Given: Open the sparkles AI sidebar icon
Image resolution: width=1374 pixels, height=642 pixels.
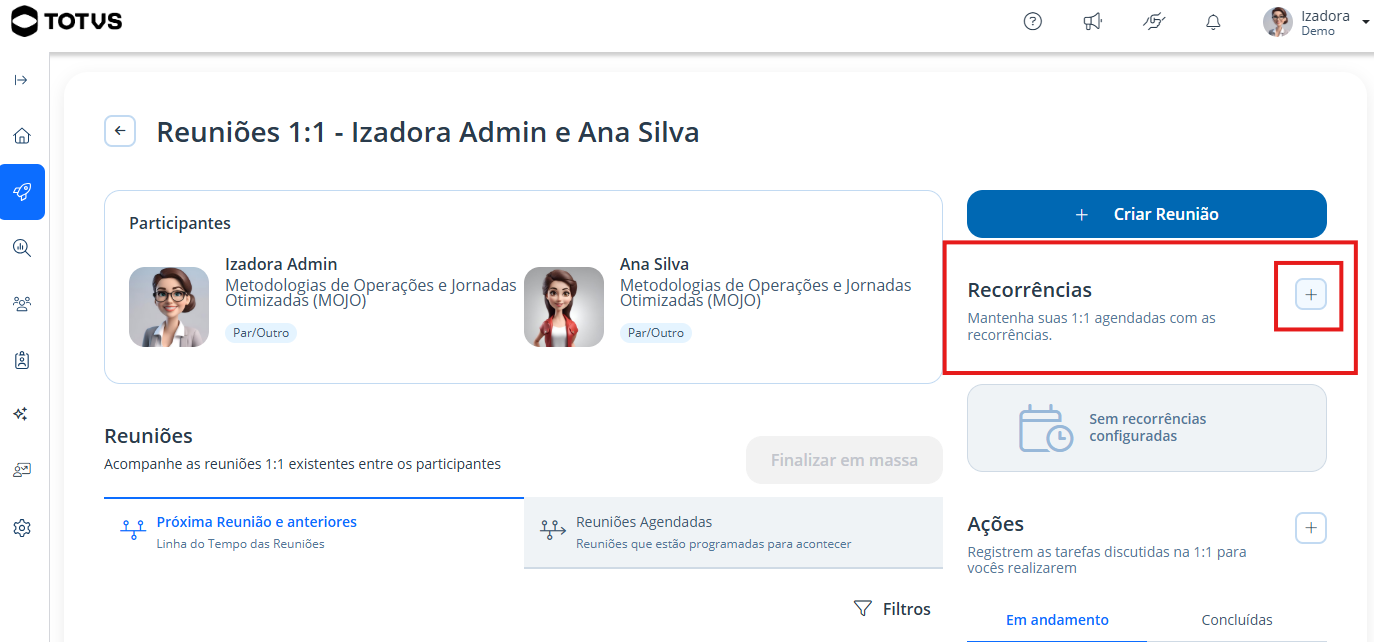Looking at the screenshot, I should 22,414.
